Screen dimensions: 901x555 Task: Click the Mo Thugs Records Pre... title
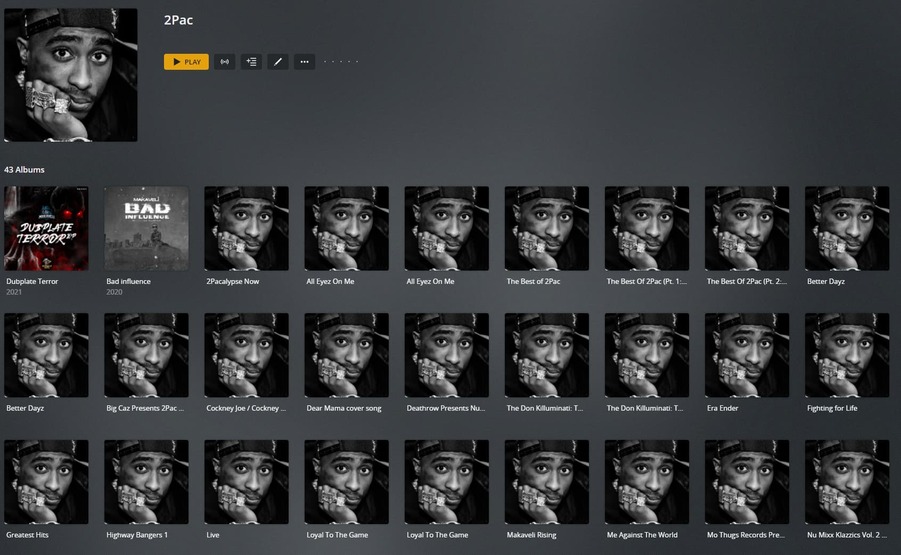745,535
